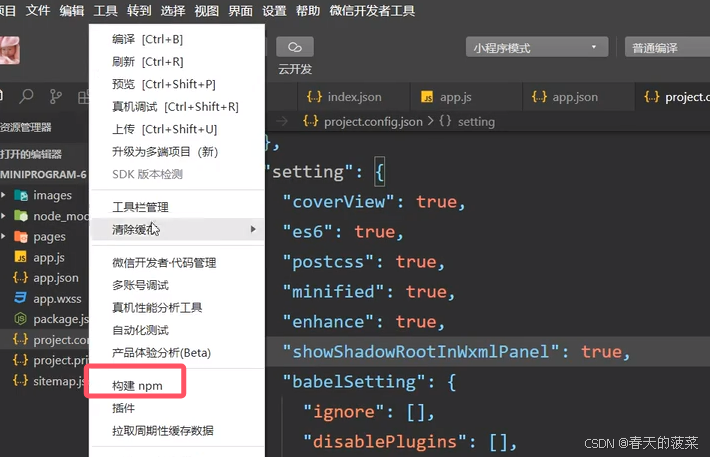The width and height of the screenshot is (710, 457).
Task: Click the extensions grid icon in sidebar
Action: [83, 96]
